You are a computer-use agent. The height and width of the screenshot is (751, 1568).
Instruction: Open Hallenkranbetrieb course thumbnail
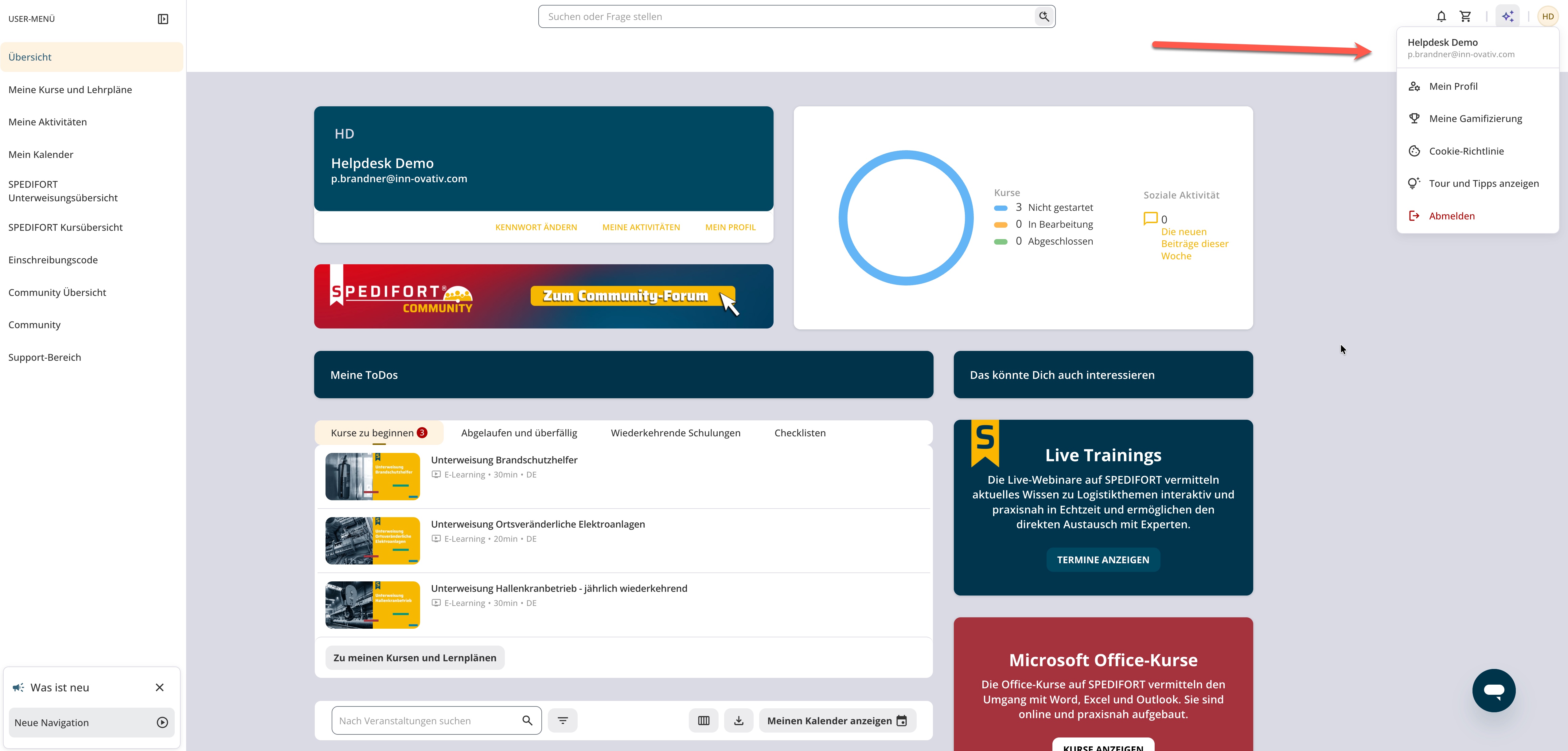(372, 605)
